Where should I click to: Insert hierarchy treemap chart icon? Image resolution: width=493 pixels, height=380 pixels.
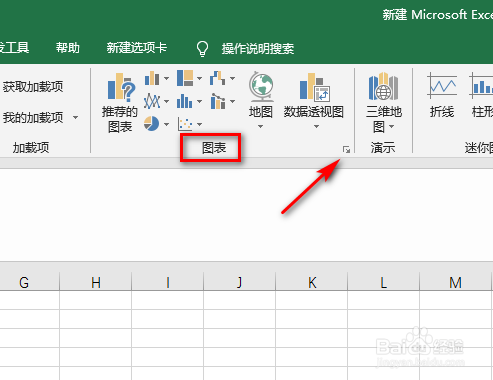185,78
